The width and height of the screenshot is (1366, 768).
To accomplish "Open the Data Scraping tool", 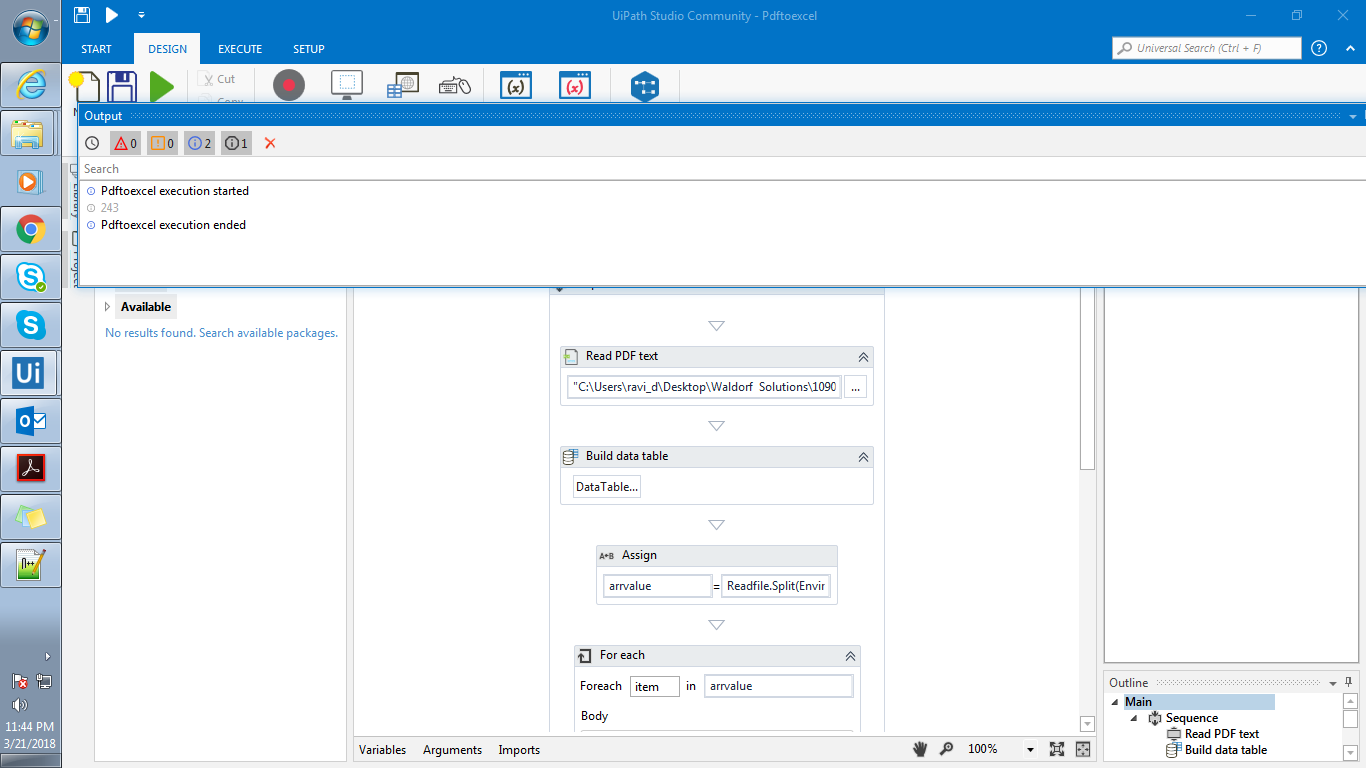I will 402,86.
